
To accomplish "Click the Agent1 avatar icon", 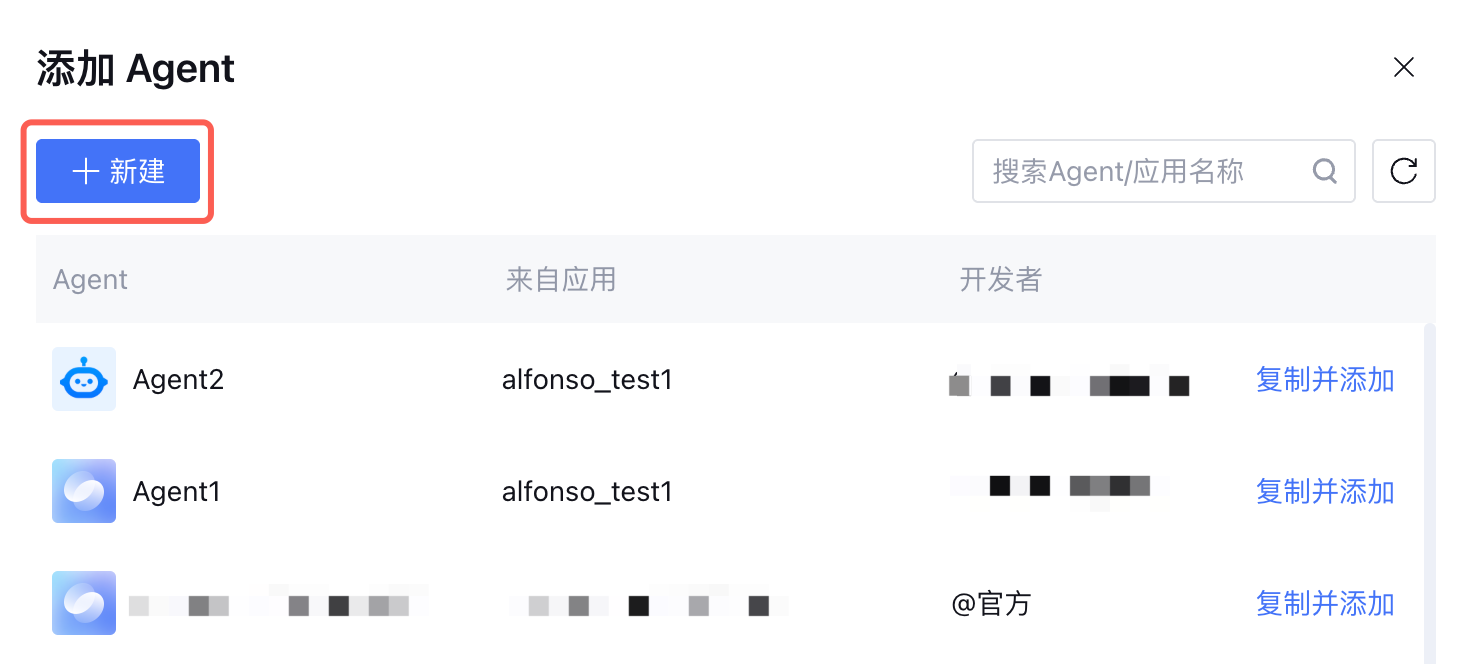I will click(x=84, y=491).
